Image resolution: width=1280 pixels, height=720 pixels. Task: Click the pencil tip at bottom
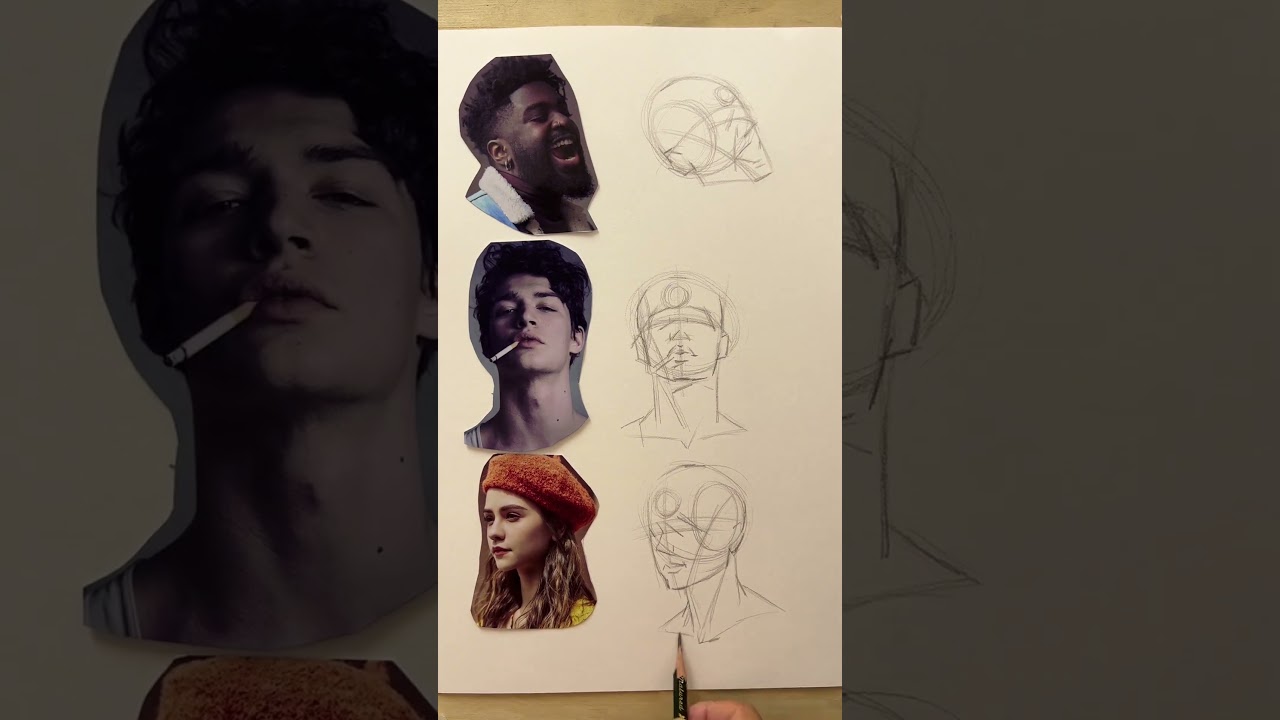[679, 640]
